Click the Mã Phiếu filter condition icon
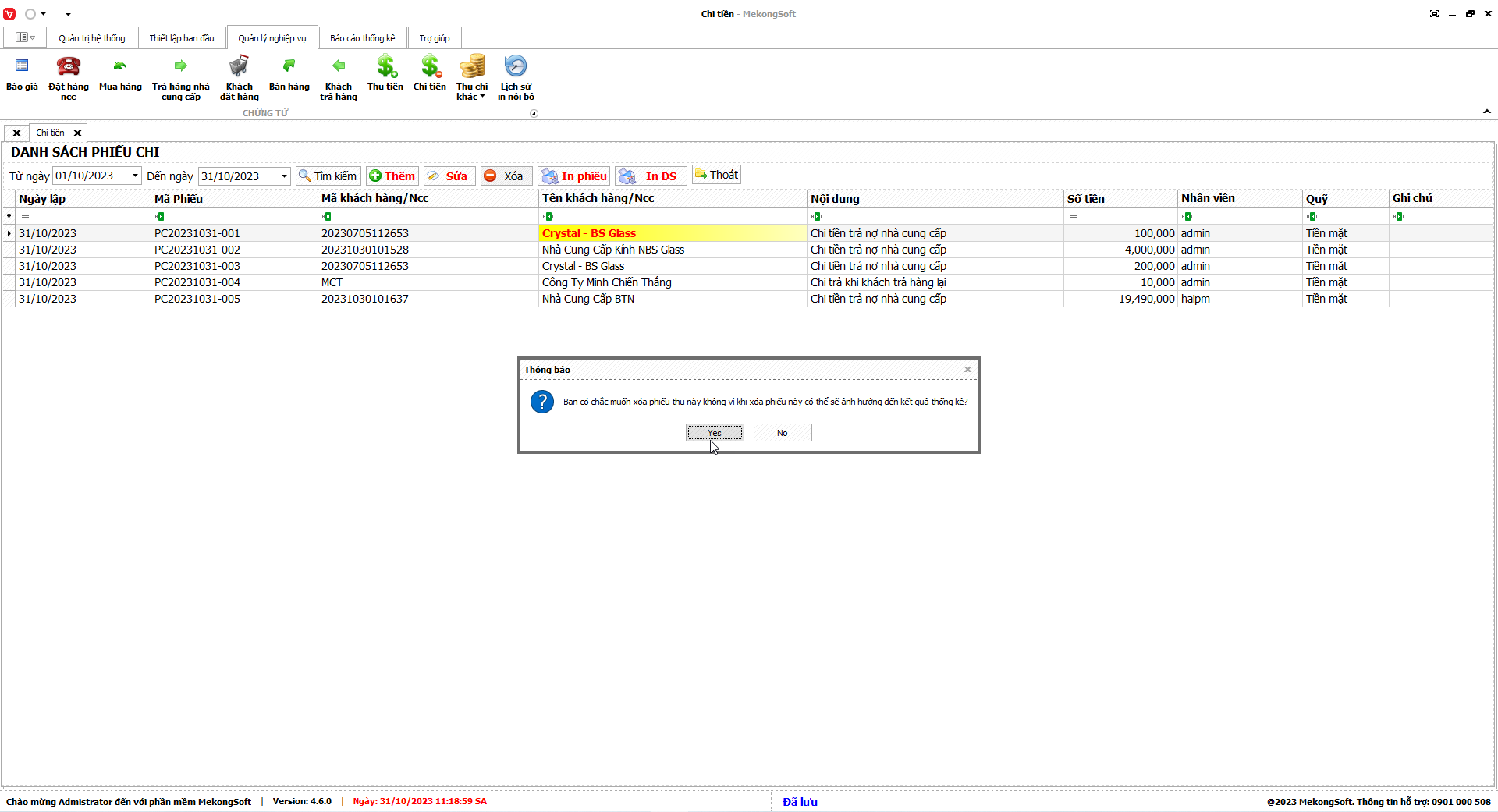 tap(161, 217)
